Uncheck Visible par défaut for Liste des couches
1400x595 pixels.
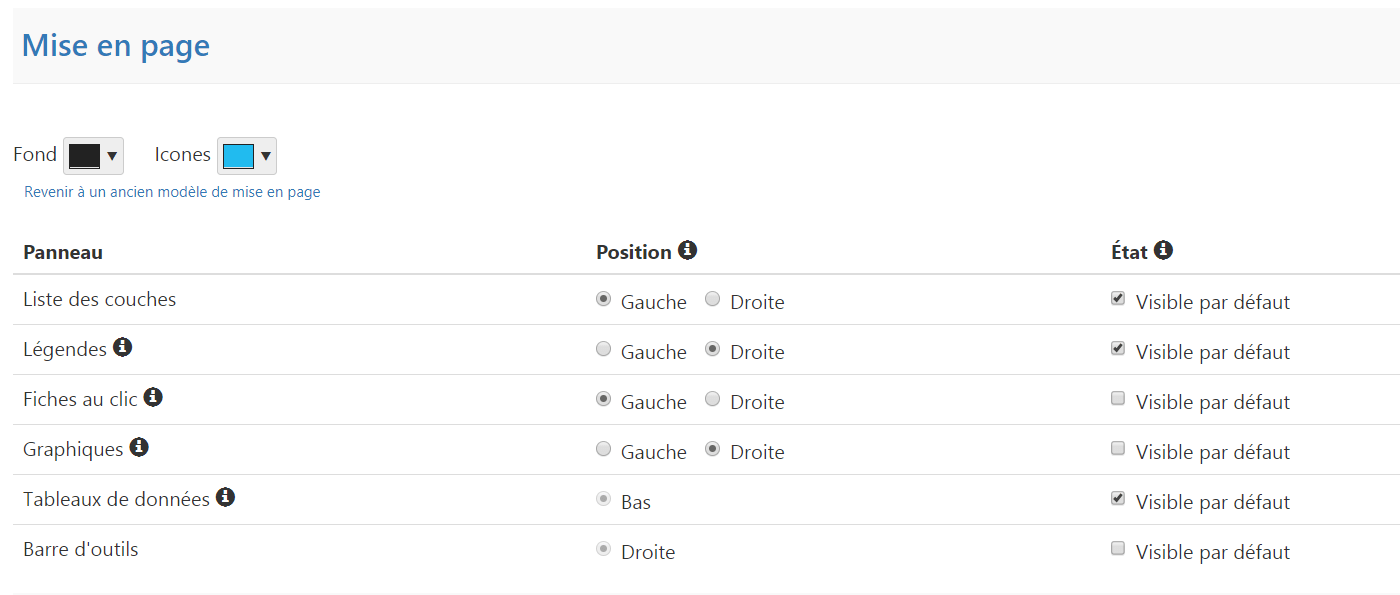coord(1118,298)
